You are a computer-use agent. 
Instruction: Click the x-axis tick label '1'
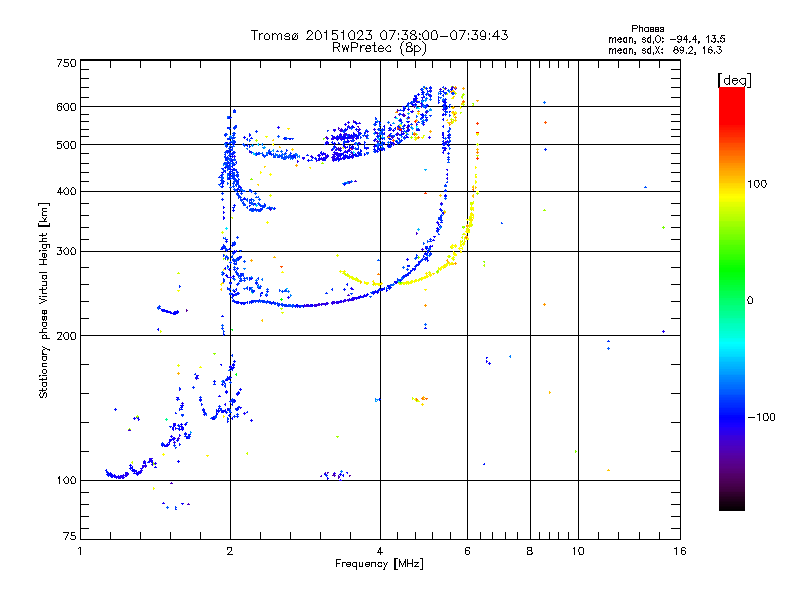point(80,551)
